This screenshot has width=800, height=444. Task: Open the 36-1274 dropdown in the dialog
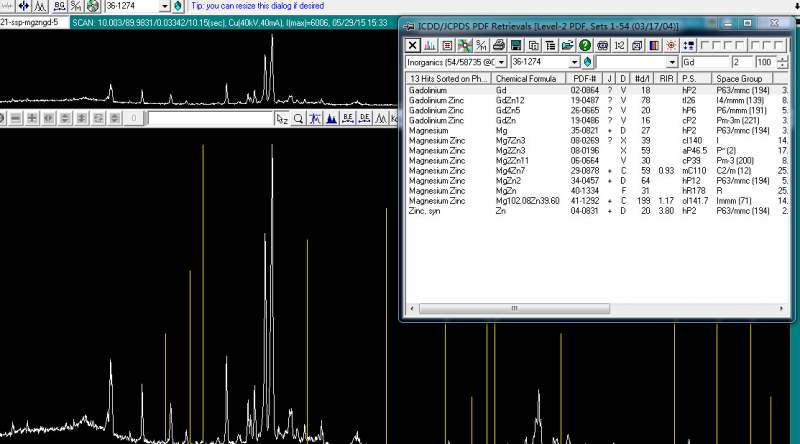[x=574, y=62]
